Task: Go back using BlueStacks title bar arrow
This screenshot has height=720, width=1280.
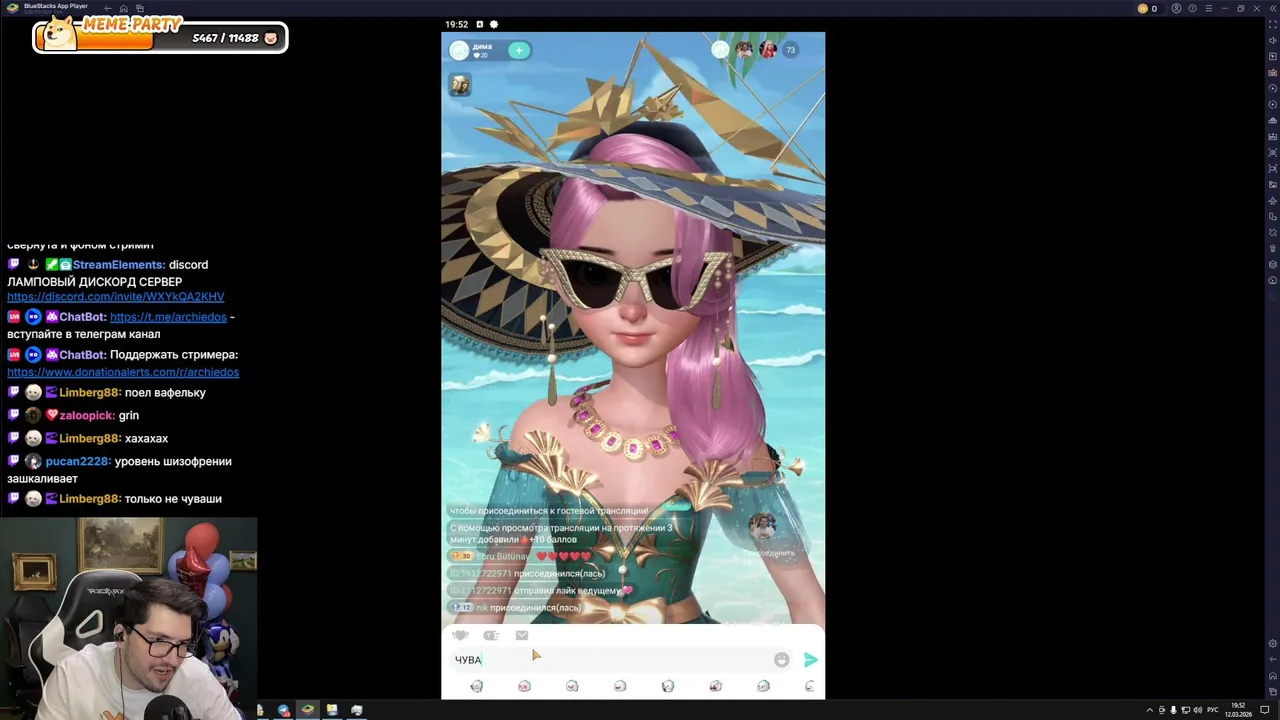Action: click(108, 9)
